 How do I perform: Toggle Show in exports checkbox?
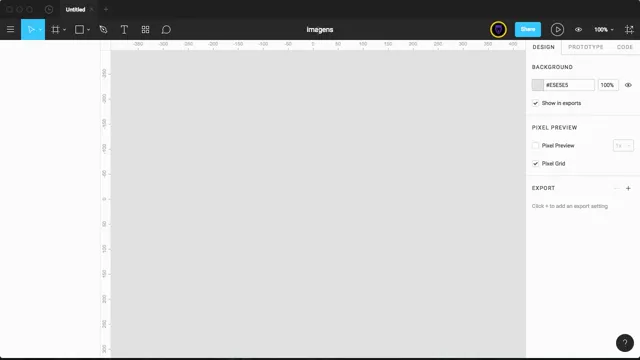[x=535, y=103]
